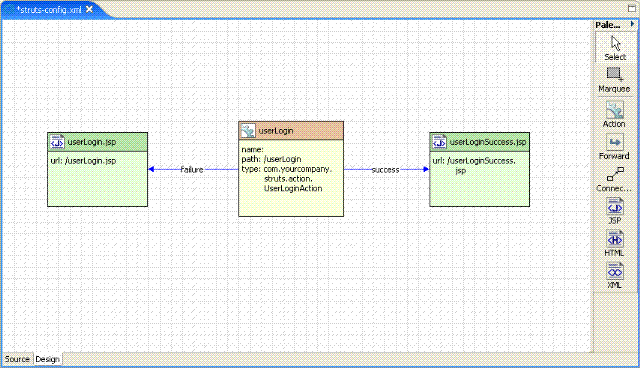Click the success arrow head at userLoginSuccess.jsp
This screenshot has height=368, width=640.
pos(426,169)
